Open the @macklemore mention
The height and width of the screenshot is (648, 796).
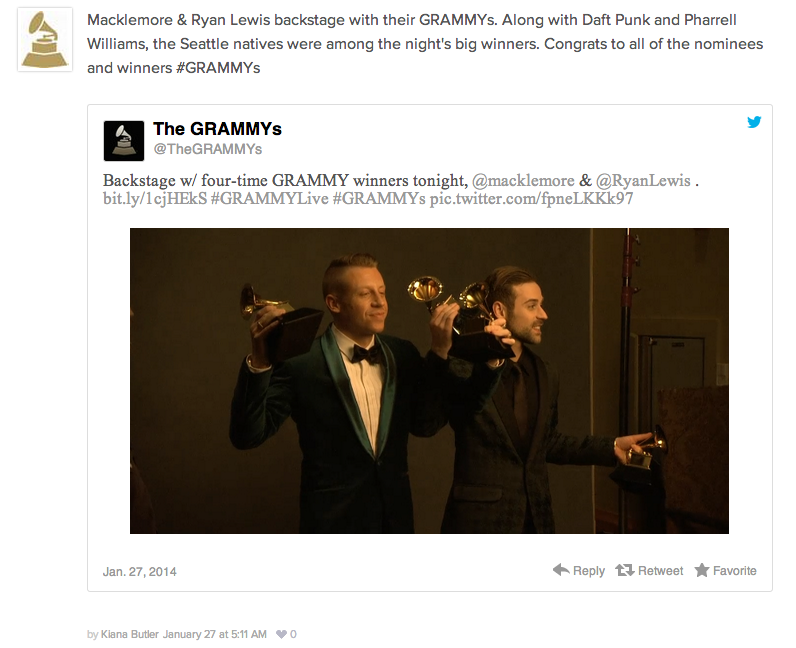(523, 180)
